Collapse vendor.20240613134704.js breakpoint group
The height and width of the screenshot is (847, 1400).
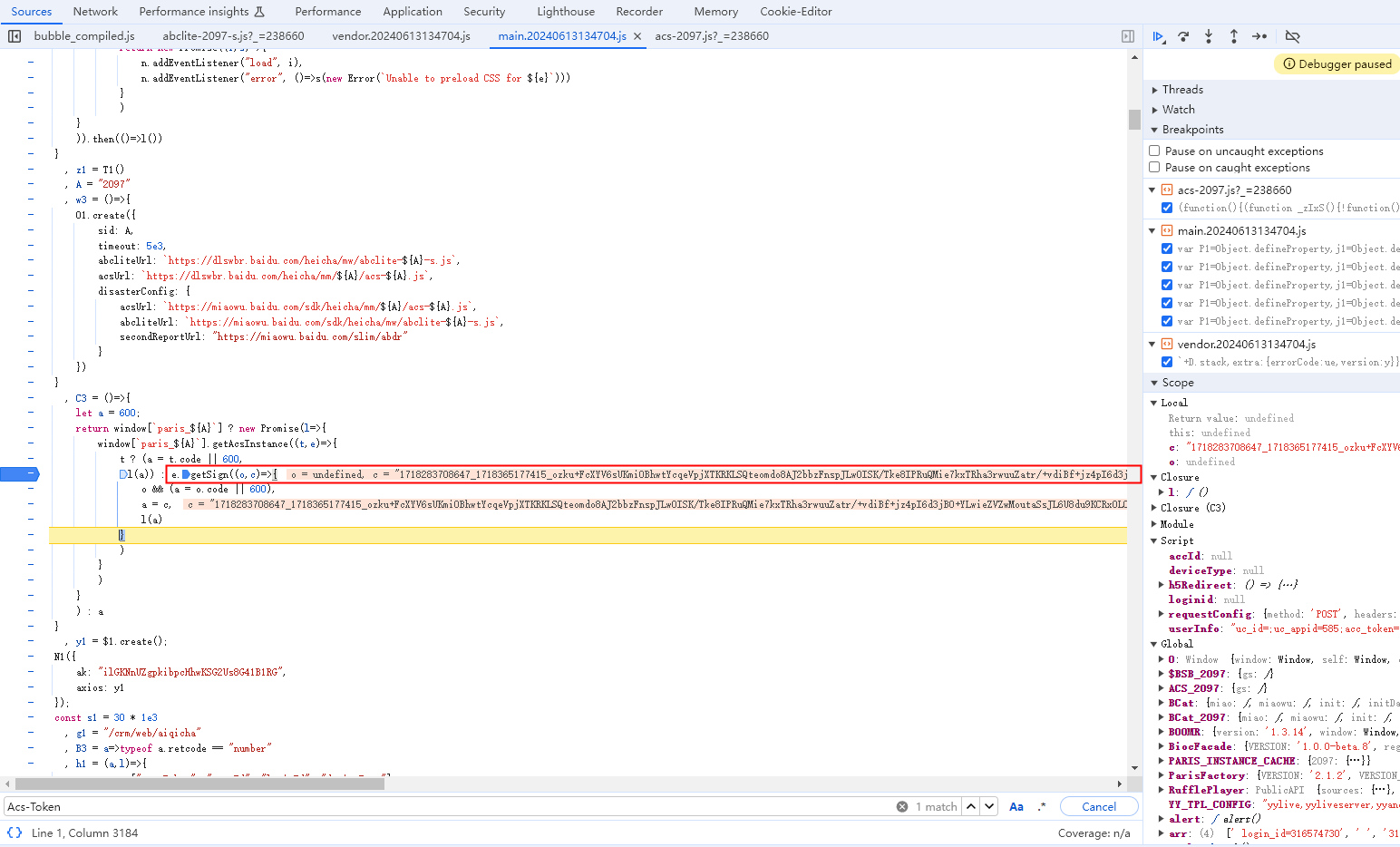(x=1152, y=345)
